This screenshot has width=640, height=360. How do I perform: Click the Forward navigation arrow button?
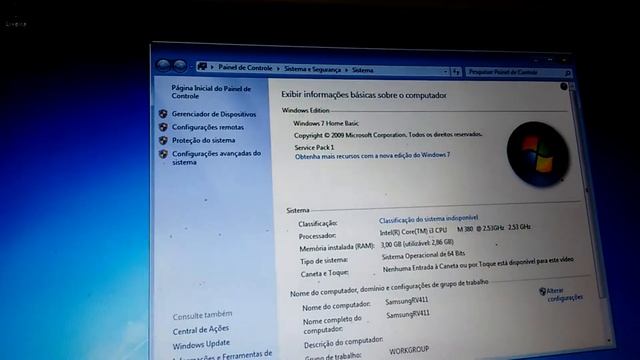click(x=180, y=66)
